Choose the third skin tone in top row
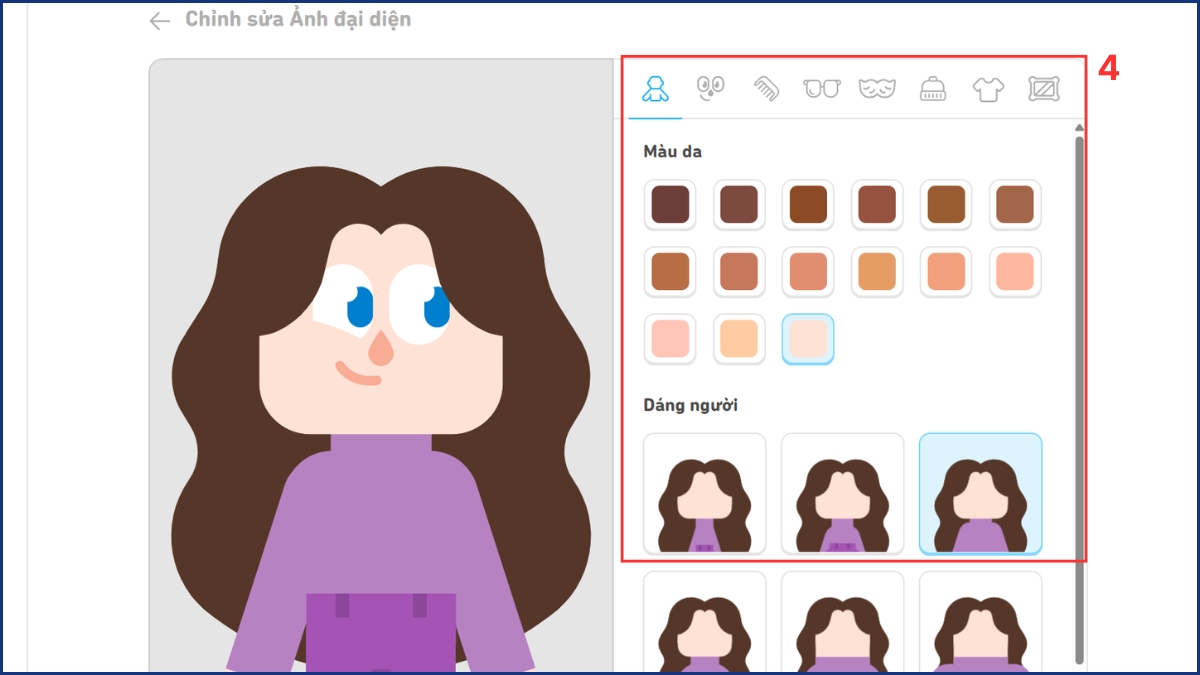Viewport: 1200px width, 675px height. [808, 205]
